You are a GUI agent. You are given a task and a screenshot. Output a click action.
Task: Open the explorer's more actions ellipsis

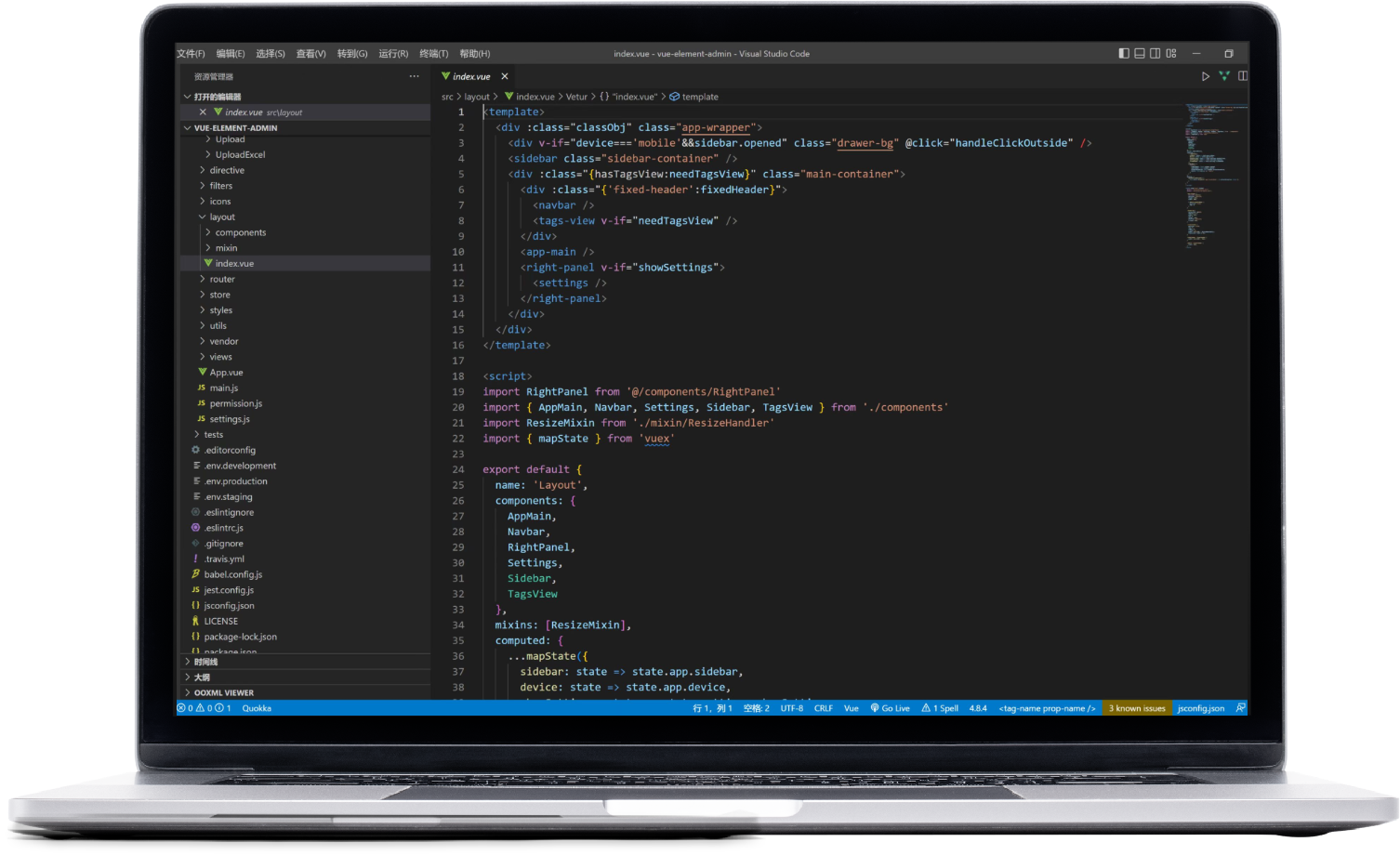(x=414, y=76)
